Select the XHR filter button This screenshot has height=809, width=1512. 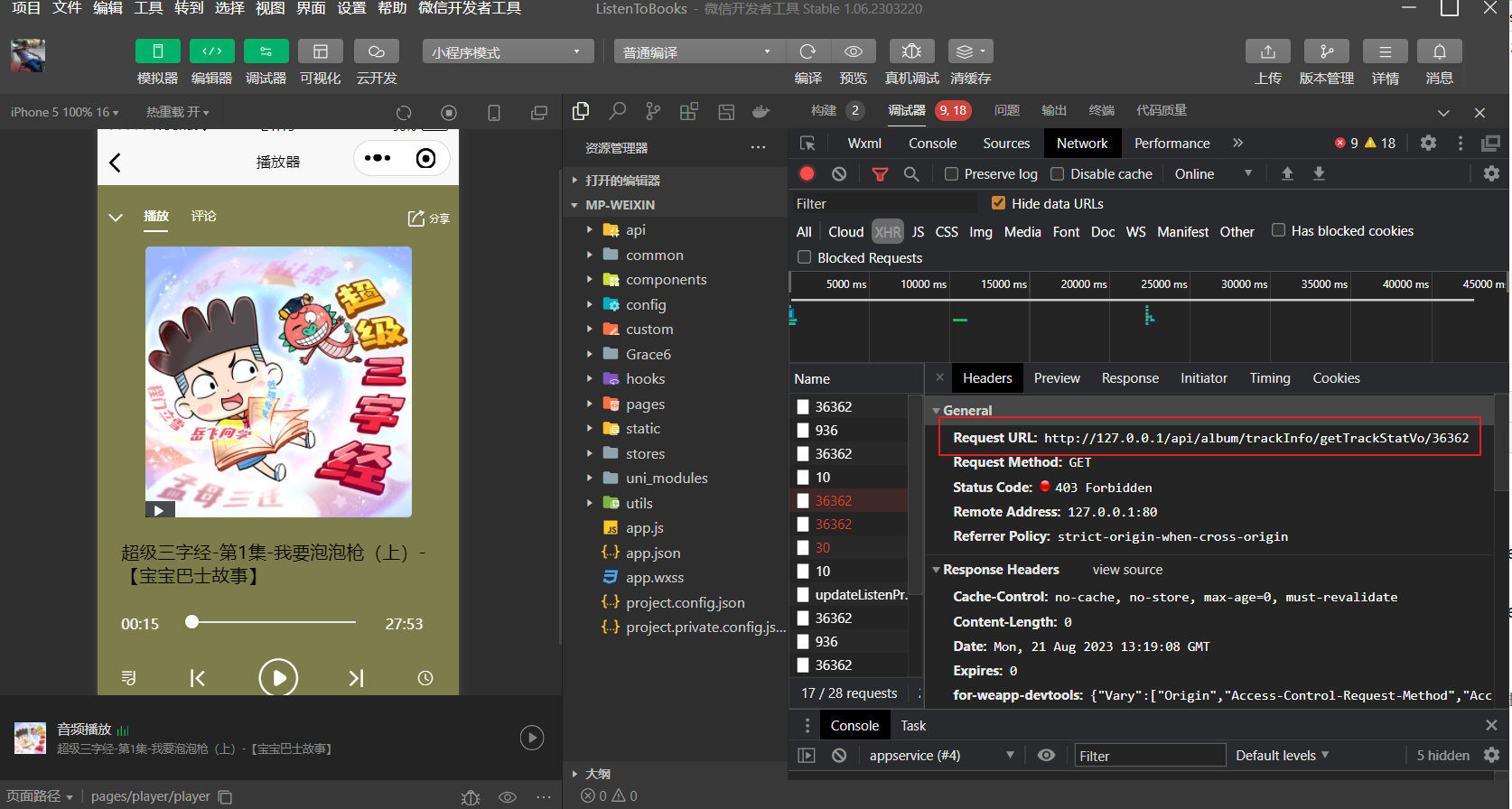point(888,232)
